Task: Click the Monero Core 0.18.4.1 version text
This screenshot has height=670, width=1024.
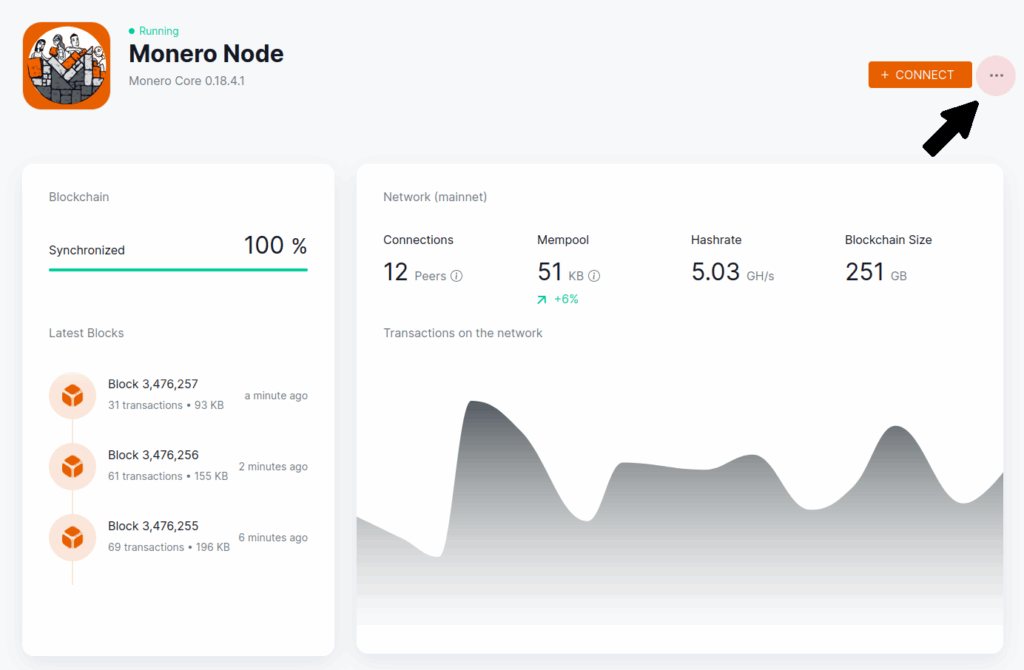Action: click(x=187, y=81)
